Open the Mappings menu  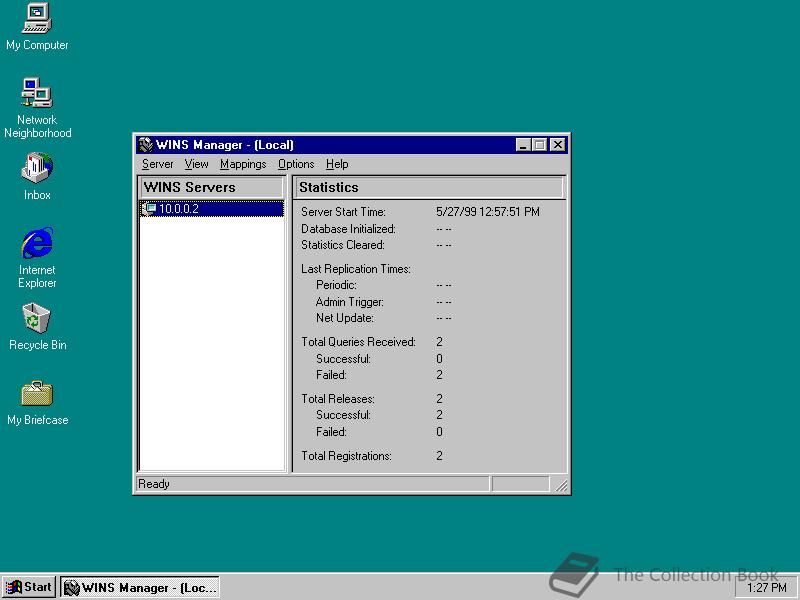point(243,164)
